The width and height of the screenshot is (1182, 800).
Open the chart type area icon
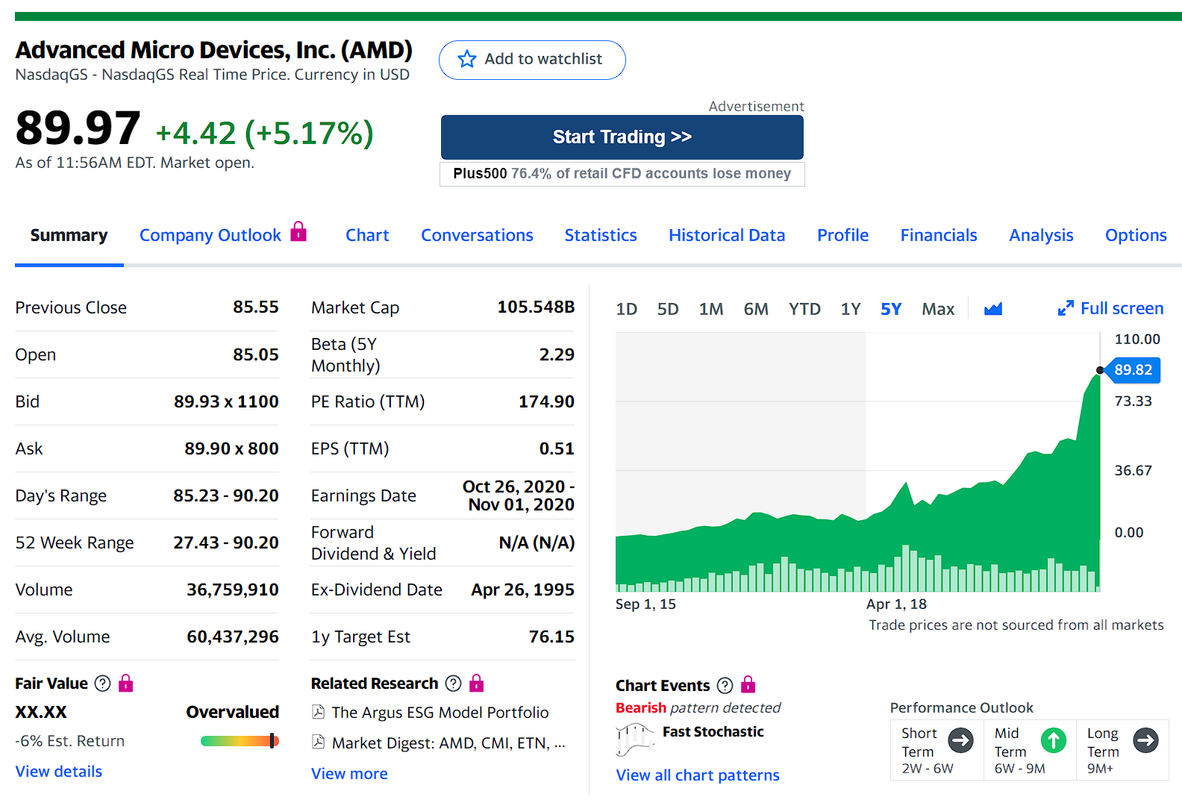[993, 308]
